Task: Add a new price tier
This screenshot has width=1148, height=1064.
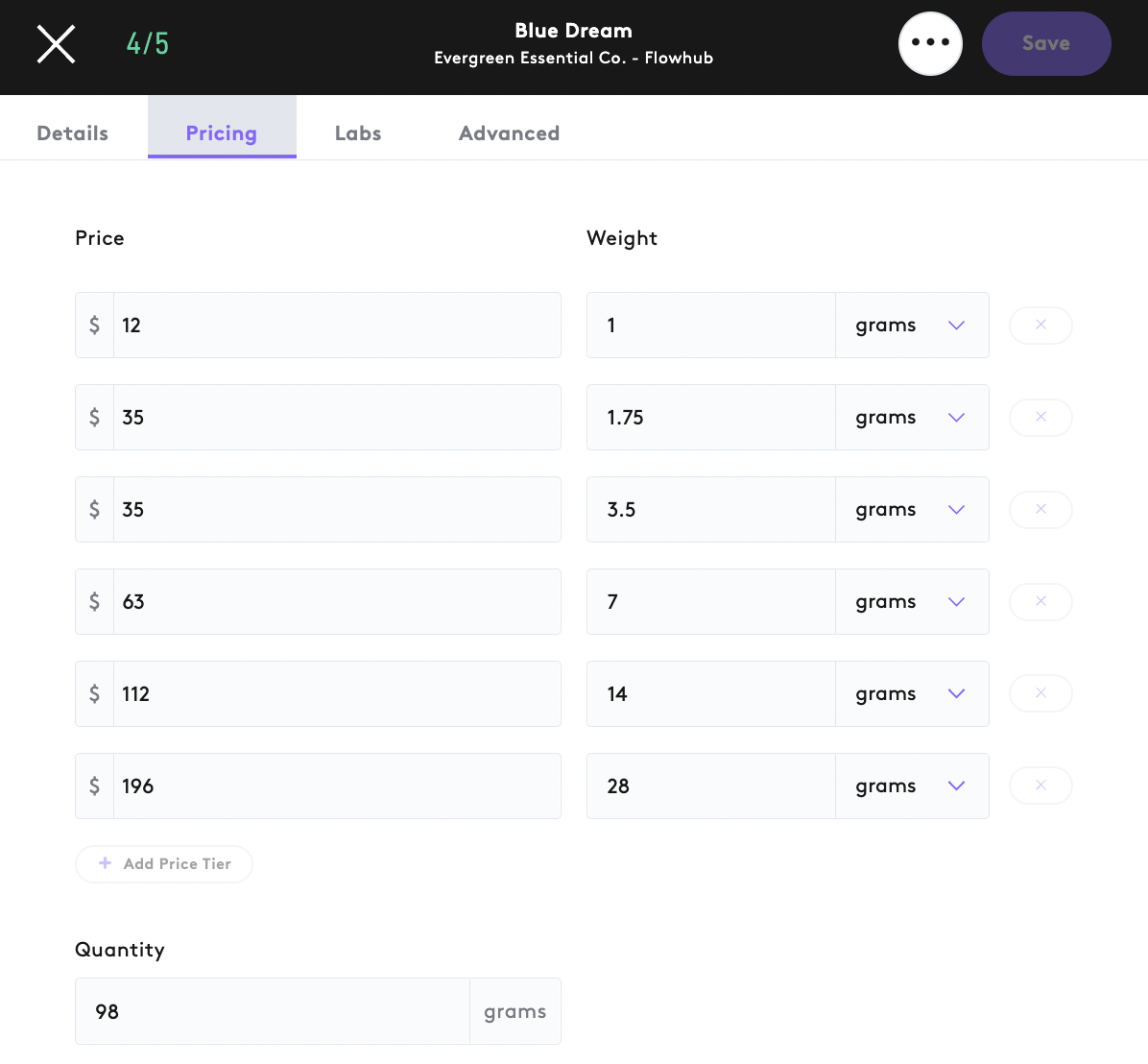Action: coord(164,864)
